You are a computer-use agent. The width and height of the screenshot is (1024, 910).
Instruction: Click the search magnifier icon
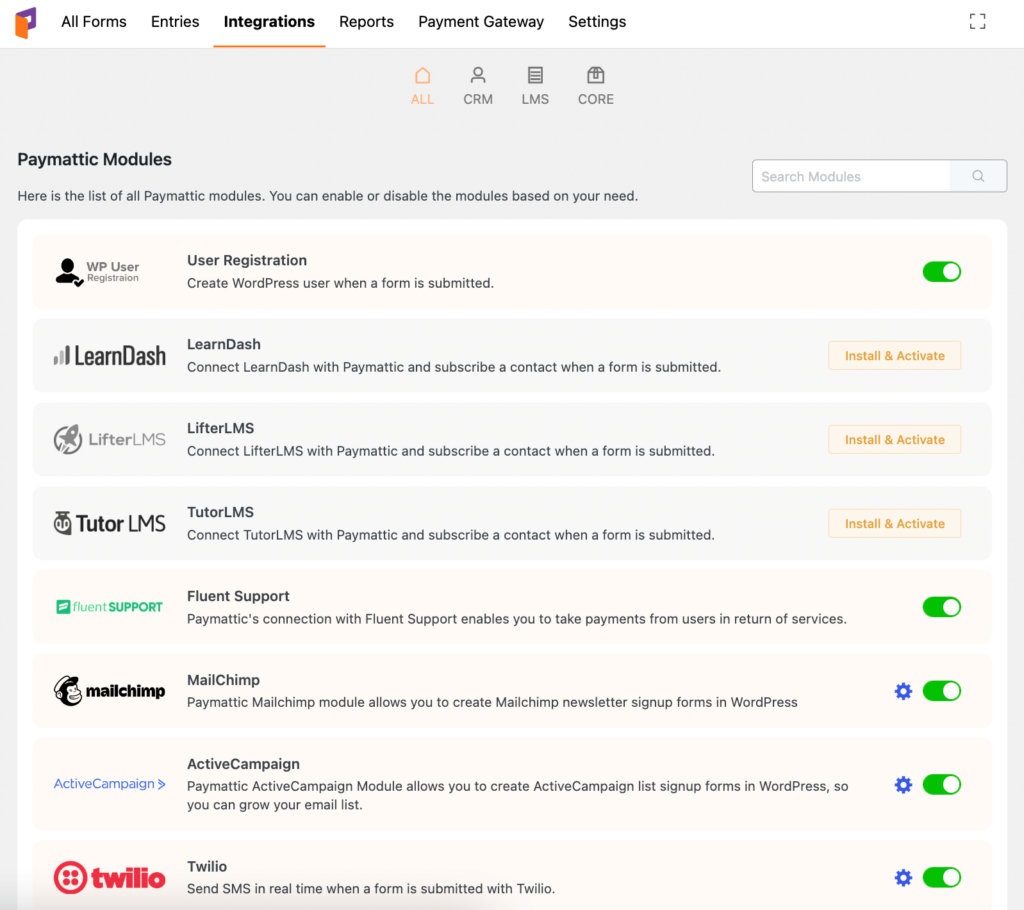point(978,176)
